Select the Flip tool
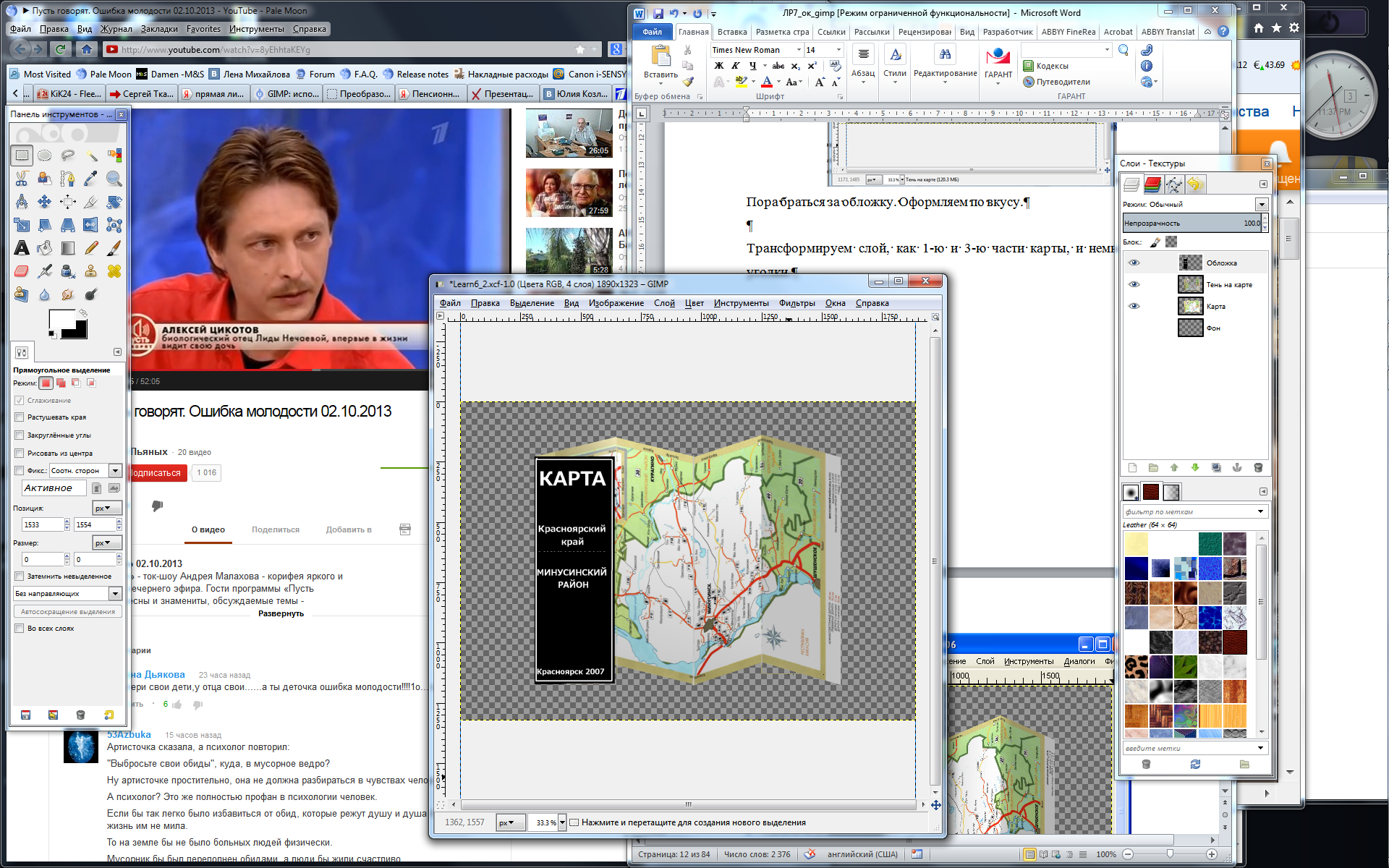1389x868 pixels. pos(91,225)
